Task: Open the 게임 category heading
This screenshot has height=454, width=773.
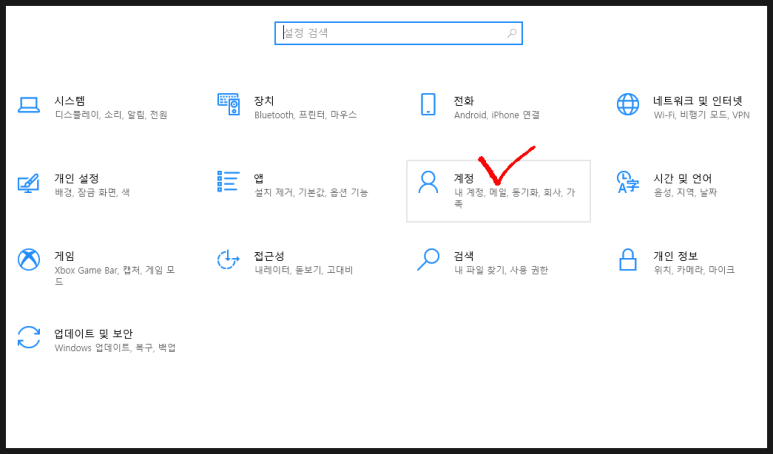Action: (65, 256)
